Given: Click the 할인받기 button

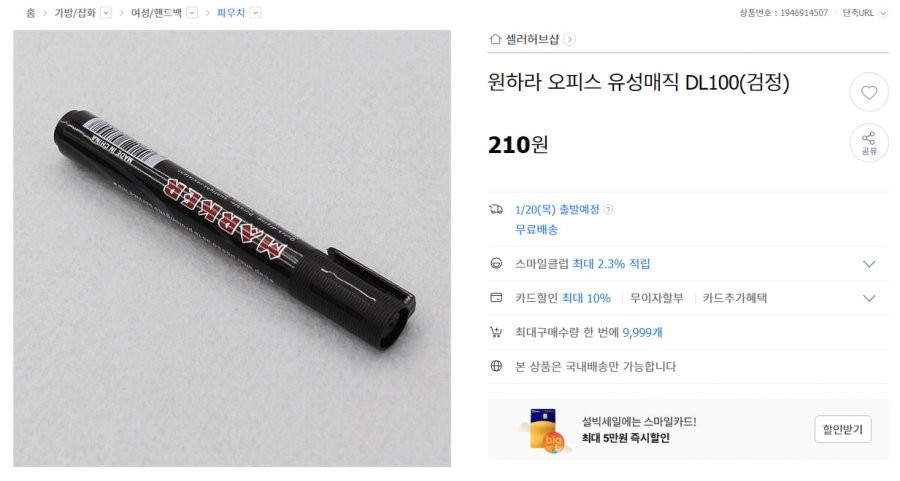Looking at the screenshot, I should [x=843, y=429].
